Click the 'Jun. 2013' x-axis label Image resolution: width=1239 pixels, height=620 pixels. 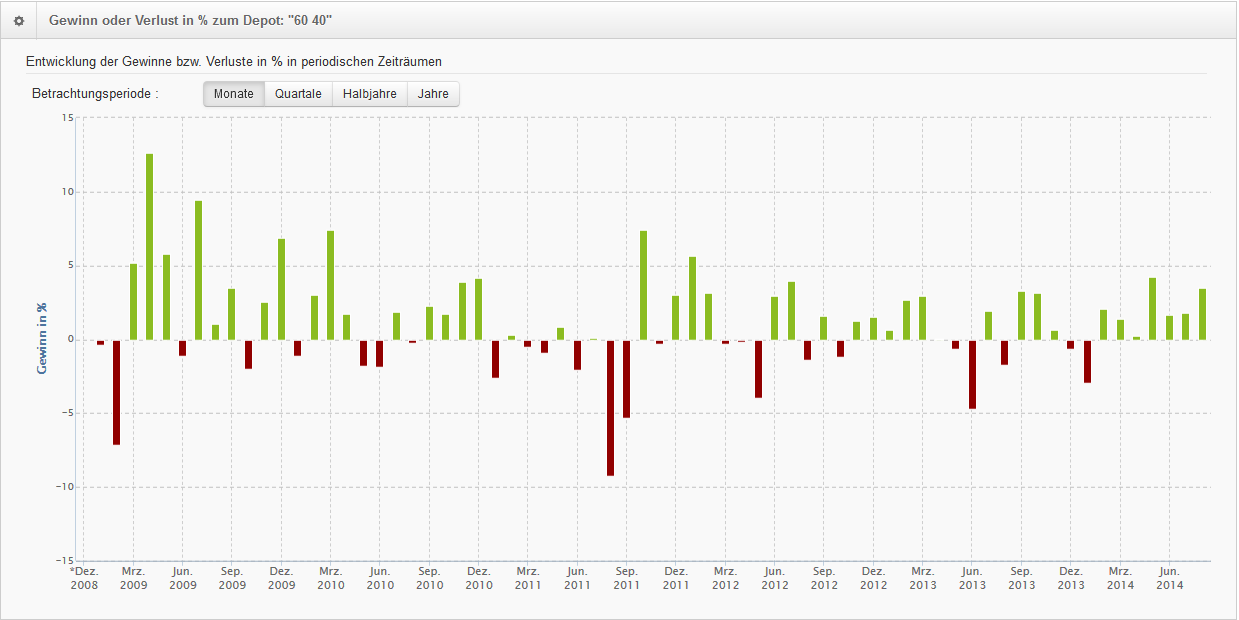(972, 578)
